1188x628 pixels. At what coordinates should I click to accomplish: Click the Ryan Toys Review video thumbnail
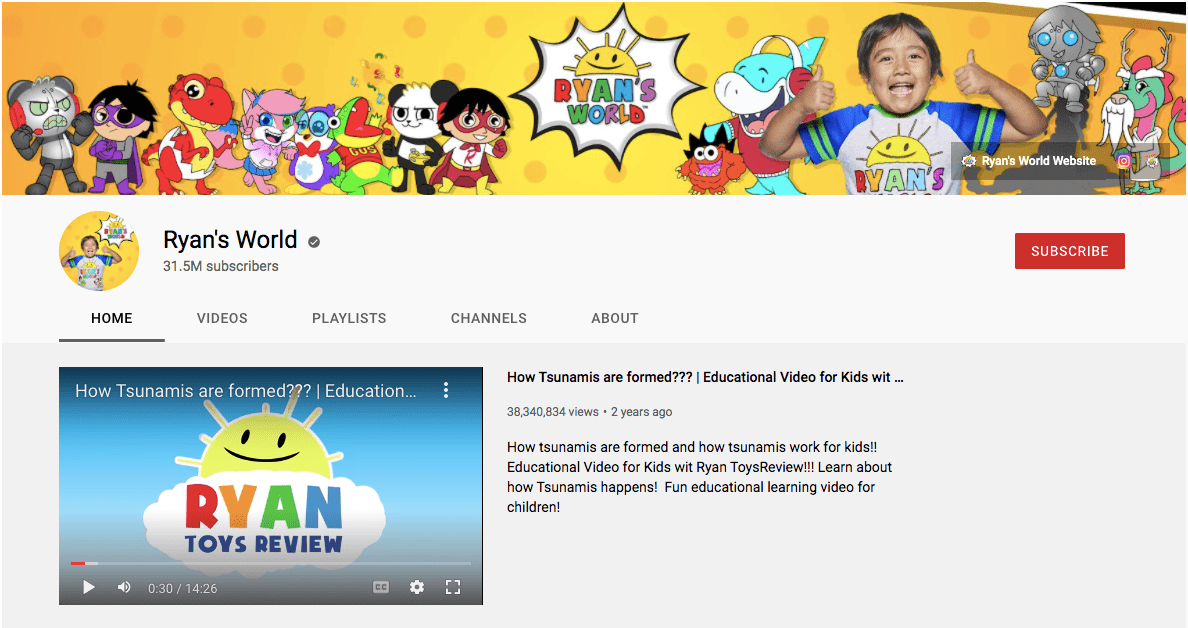pyautogui.click(x=270, y=486)
